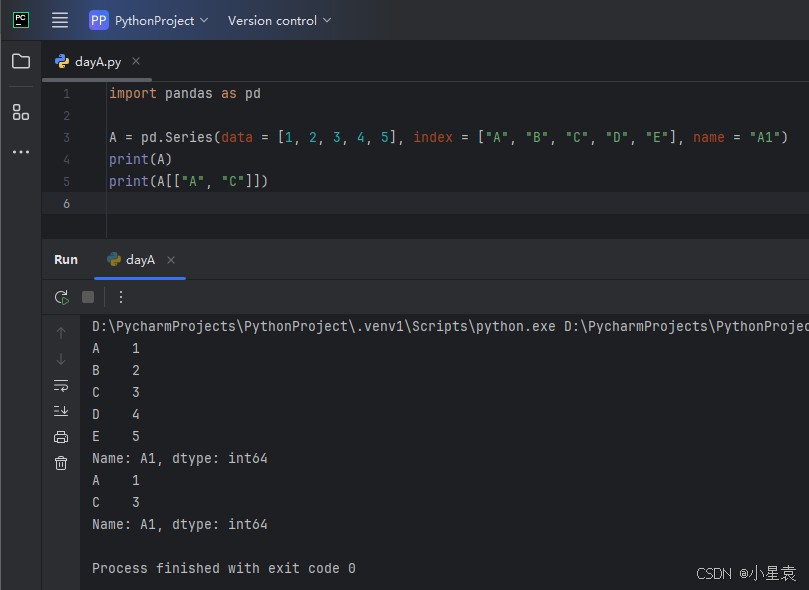Open the Version control dropdown
The image size is (809, 590).
[x=279, y=20]
